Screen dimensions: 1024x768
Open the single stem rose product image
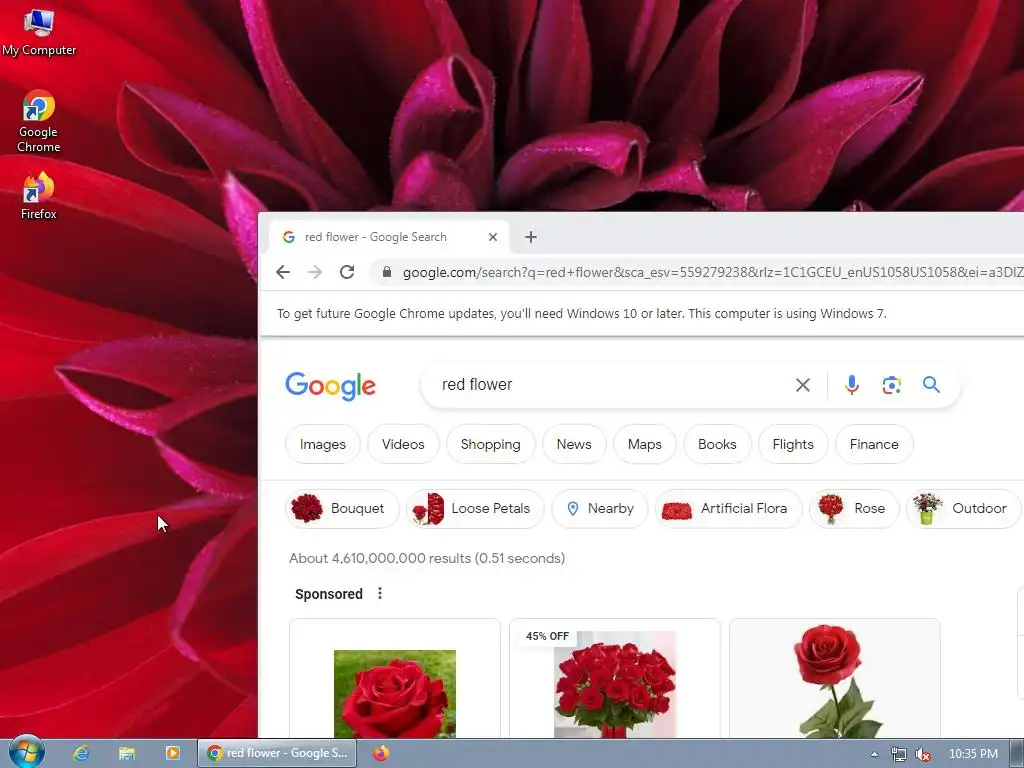point(835,682)
